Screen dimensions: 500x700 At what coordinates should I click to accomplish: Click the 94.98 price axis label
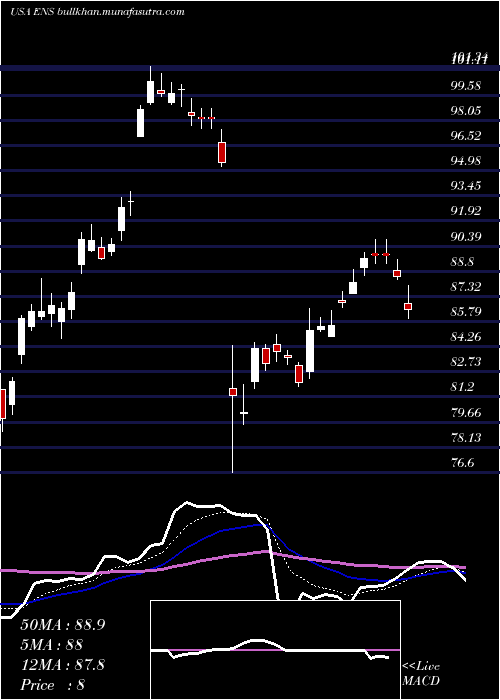tap(466, 161)
